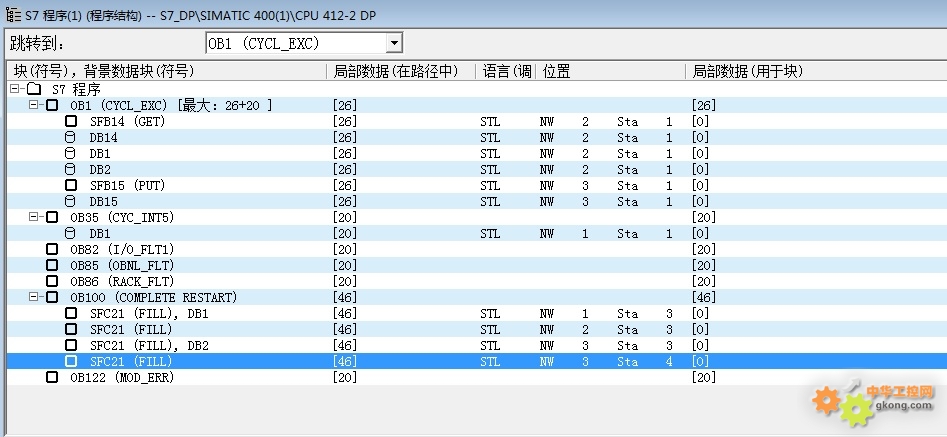Select the SFC21 (FILL), DB2 label

pos(149,345)
